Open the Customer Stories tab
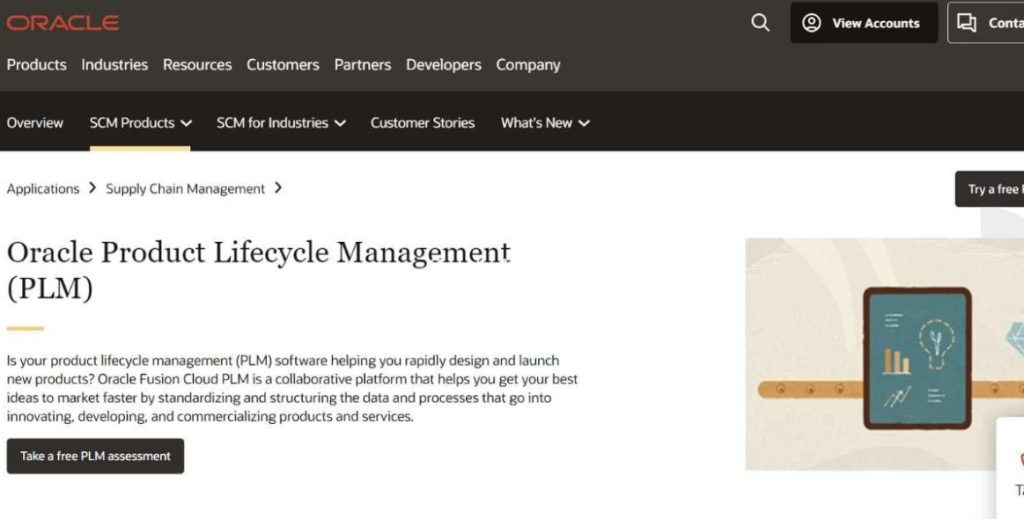1024x519 pixels. [x=423, y=123]
